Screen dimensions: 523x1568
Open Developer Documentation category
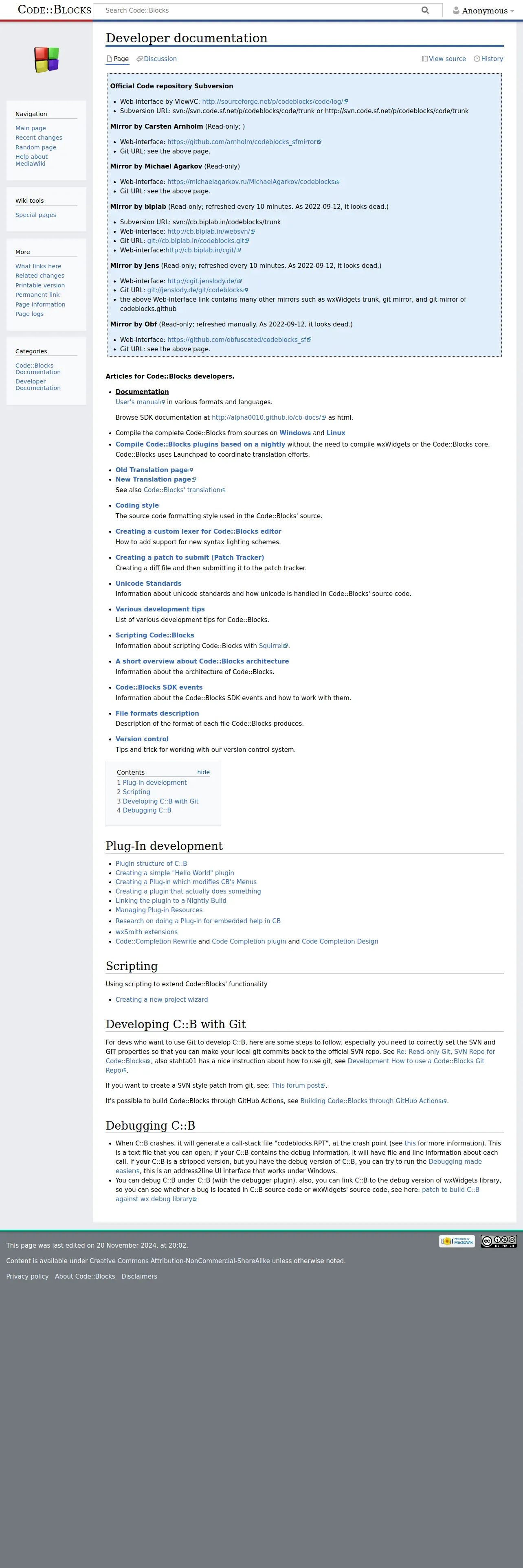point(38,385)
